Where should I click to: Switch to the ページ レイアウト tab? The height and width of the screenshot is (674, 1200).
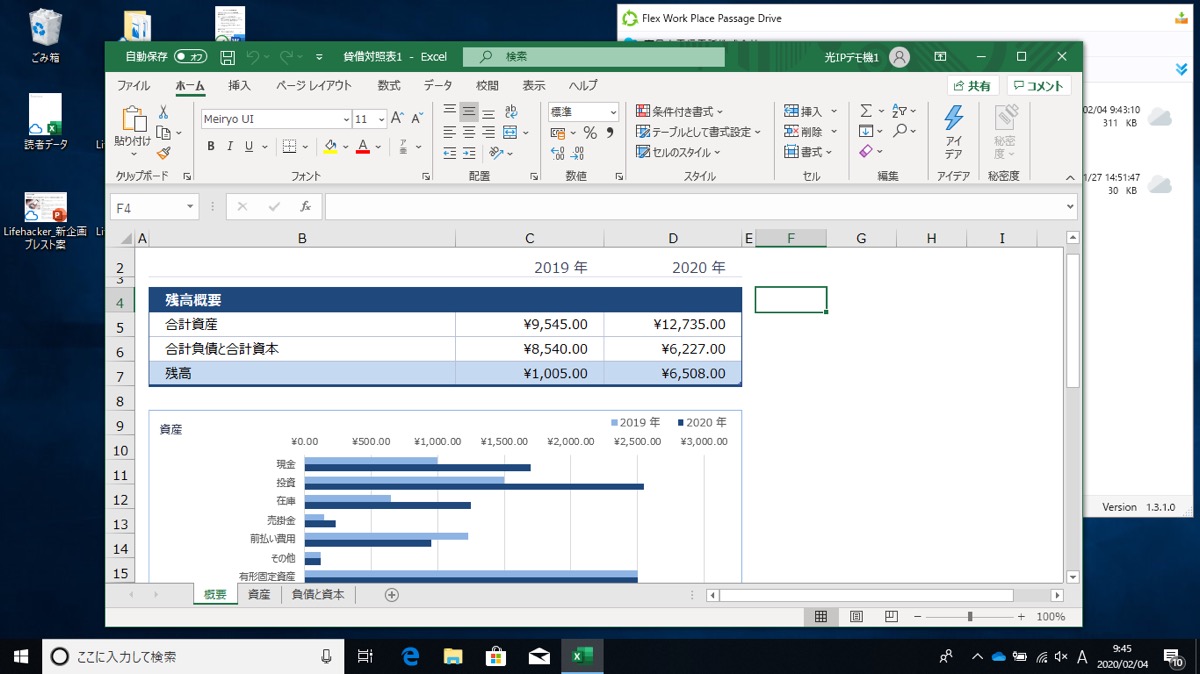tap(314, 86)
